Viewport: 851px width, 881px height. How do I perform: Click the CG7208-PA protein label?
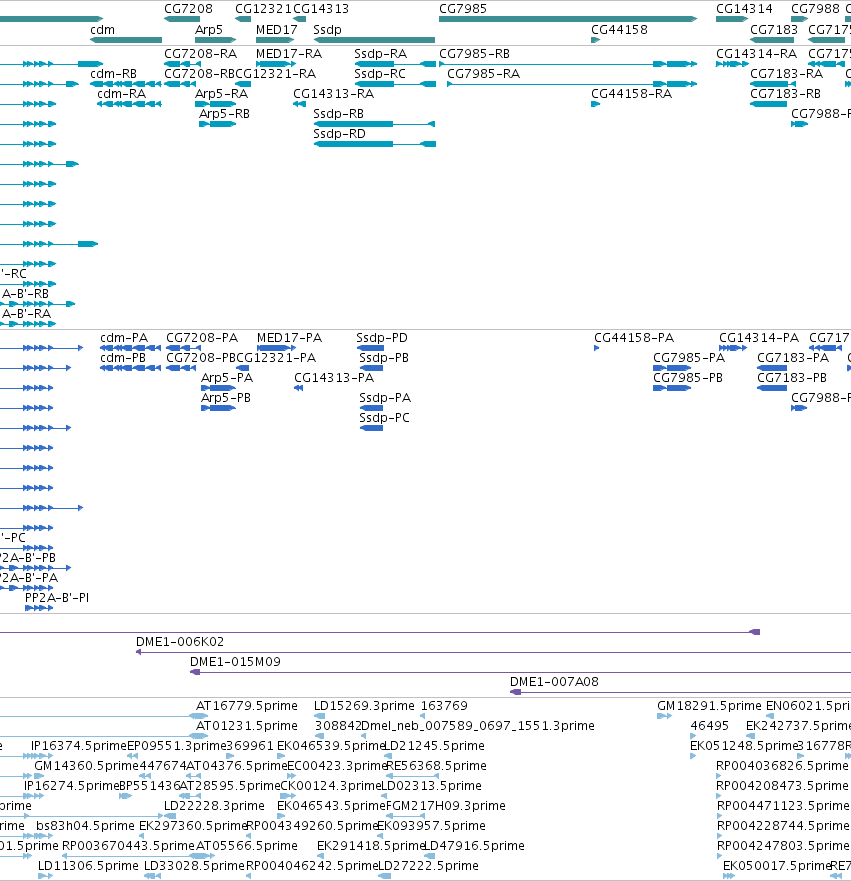[x=202, y=338]
